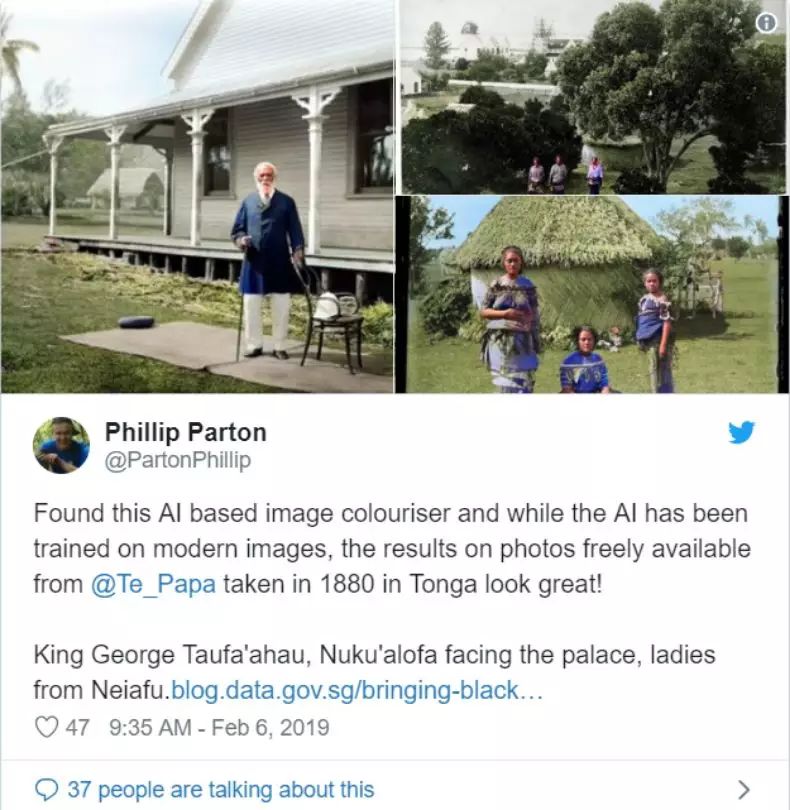Screen dimensions: 790x810
Task: Click the caption line mentioning King George Taufa'ahau
Action: point(374,655)
